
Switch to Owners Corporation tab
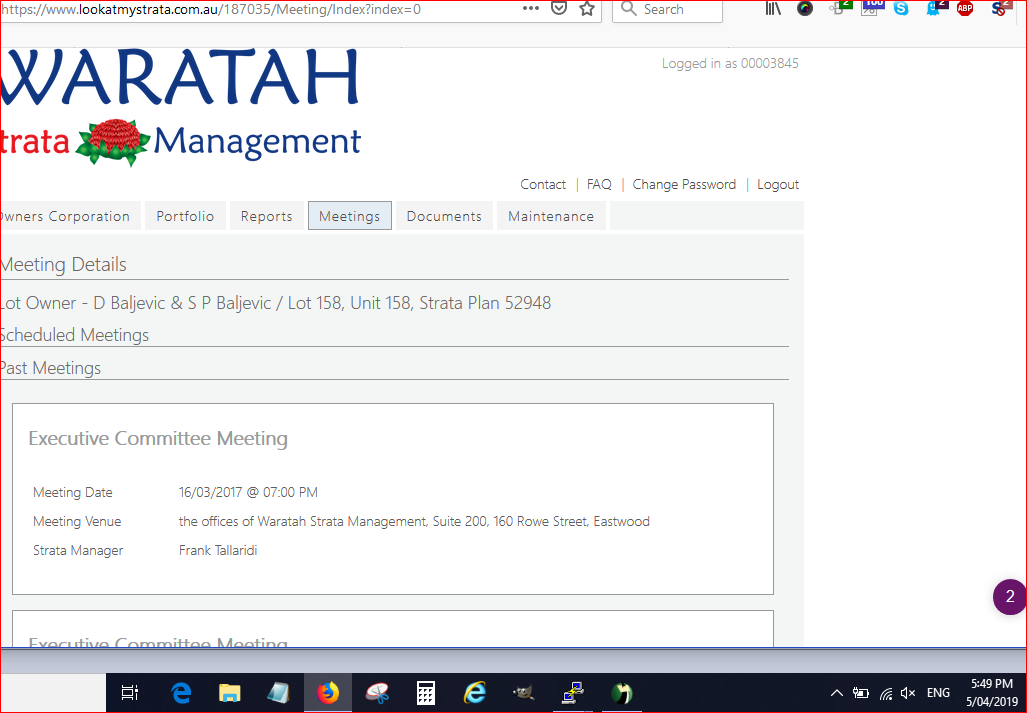[x=70, y=216]
